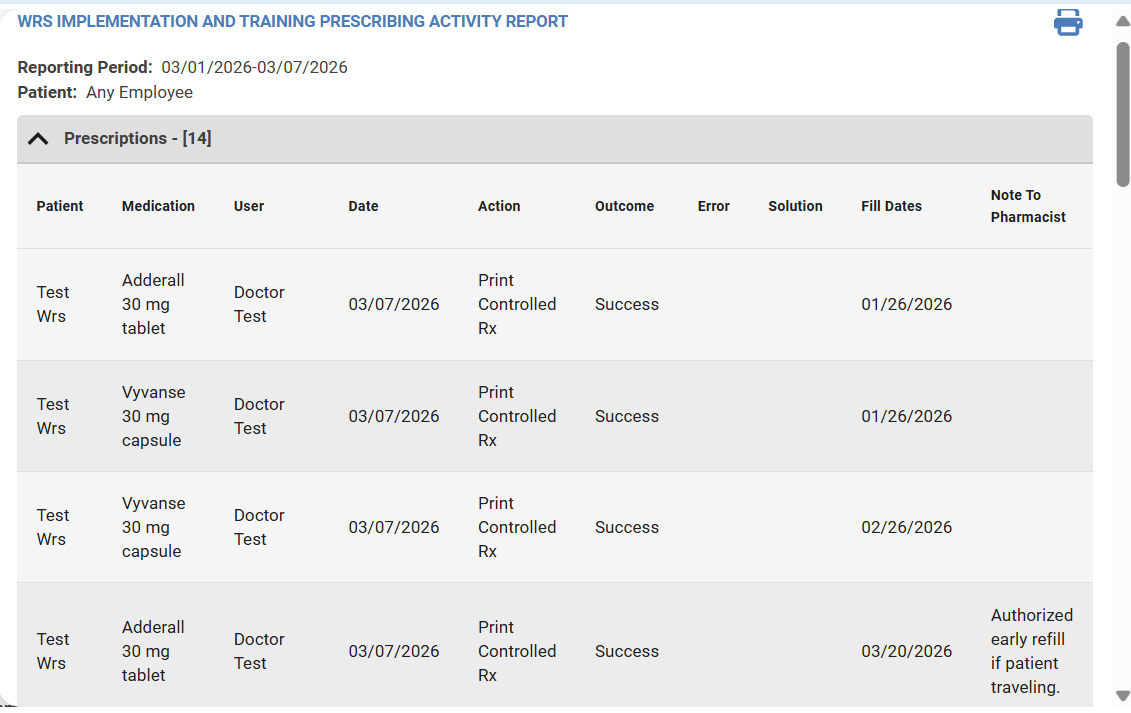Click the Outcome column header
Viewport: 1131px width, 713px height.
click(624, 206)
